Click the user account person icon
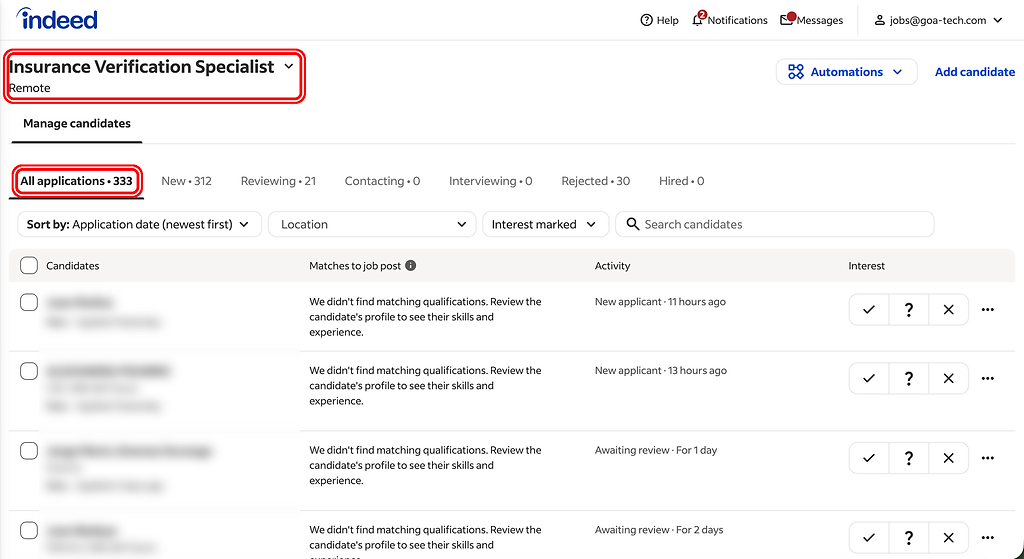 pyautogui.click(x=880, y=20)
